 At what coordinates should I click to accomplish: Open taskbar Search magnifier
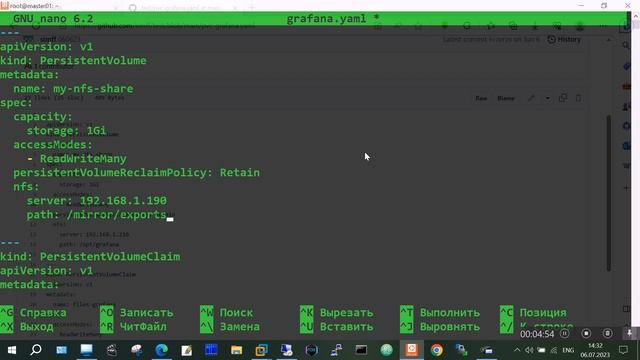click(x=36, y=350)
